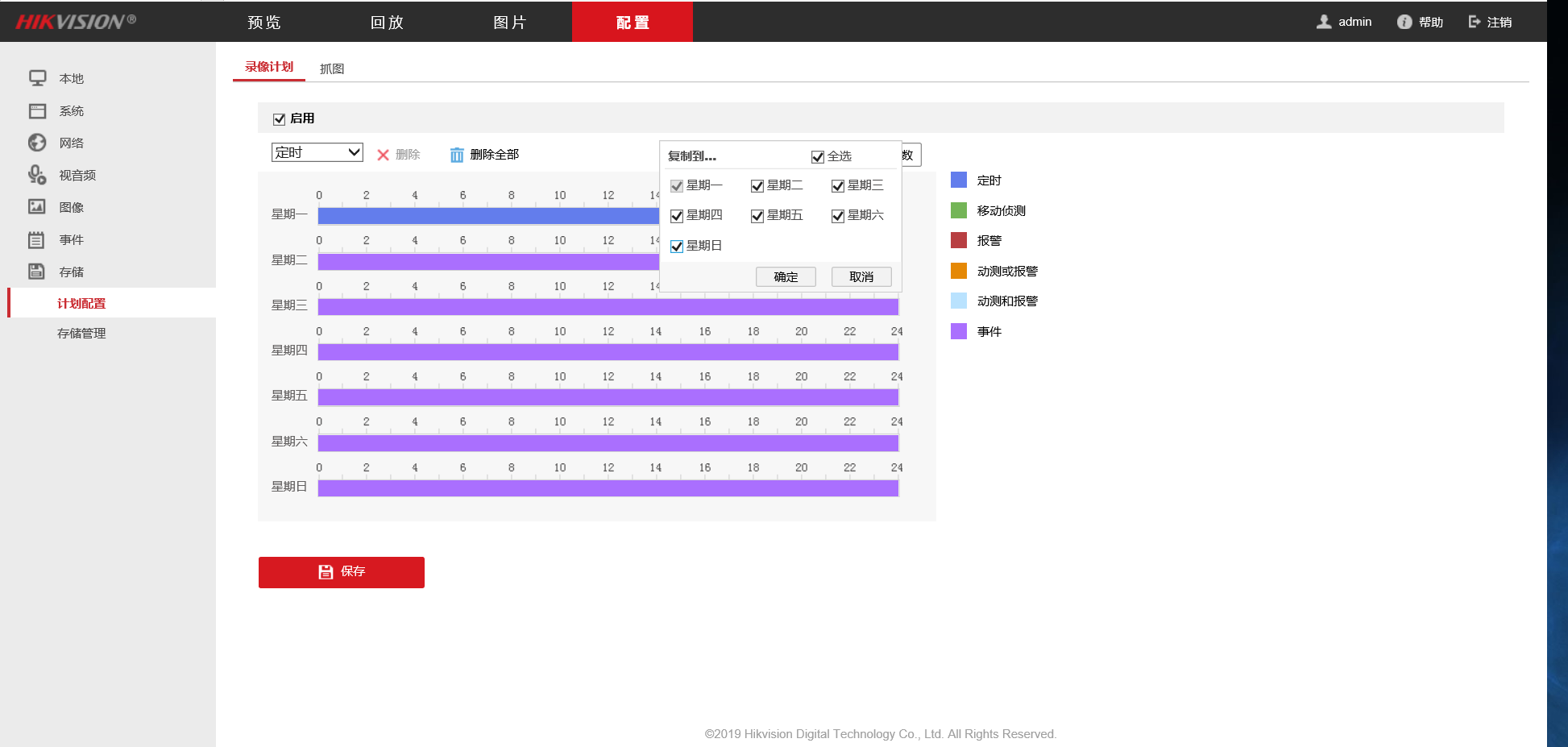Screen dimensions: 1568x747
Task: Uncheck 星期六 in copy dialog
Action: pyautogui.click(x=838, y=216)
